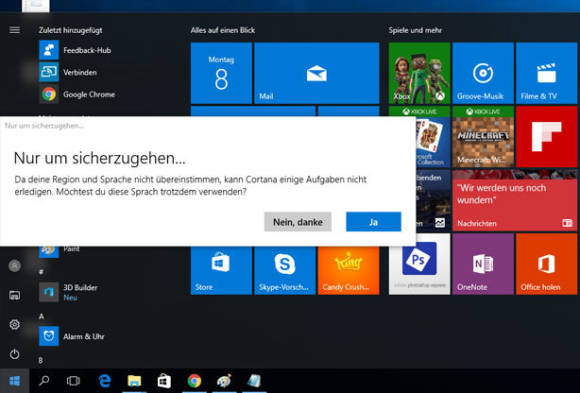
Task: Open the hamburger menu in Start
Action: 14,30
